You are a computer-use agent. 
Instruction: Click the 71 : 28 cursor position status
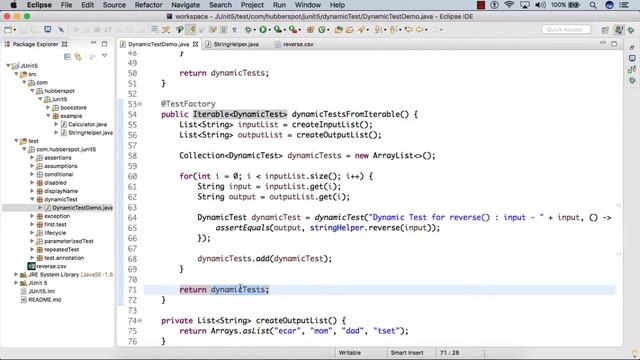(x=449, y=353)
